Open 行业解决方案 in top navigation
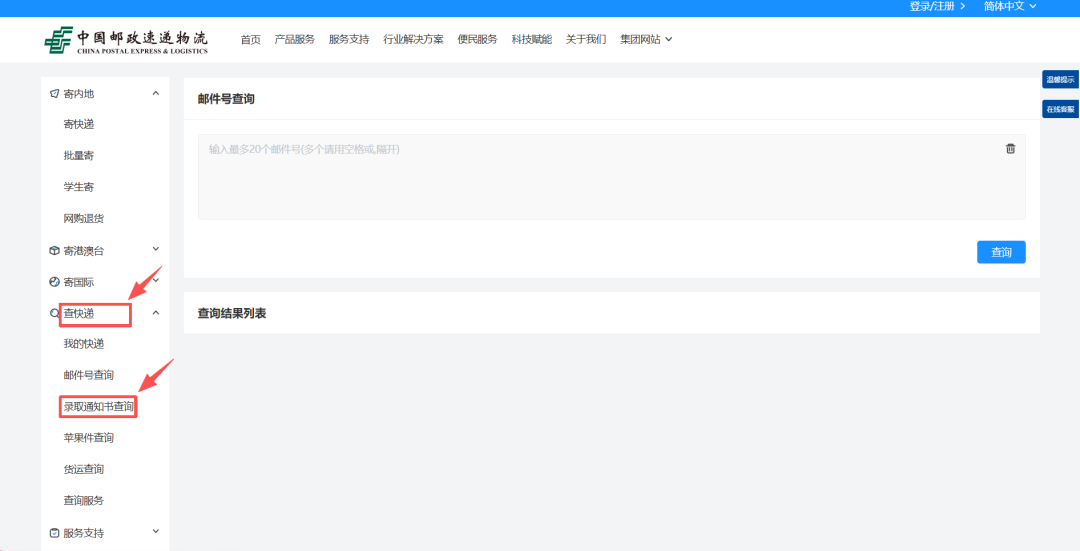1080x551 pixels. [413, 39]
